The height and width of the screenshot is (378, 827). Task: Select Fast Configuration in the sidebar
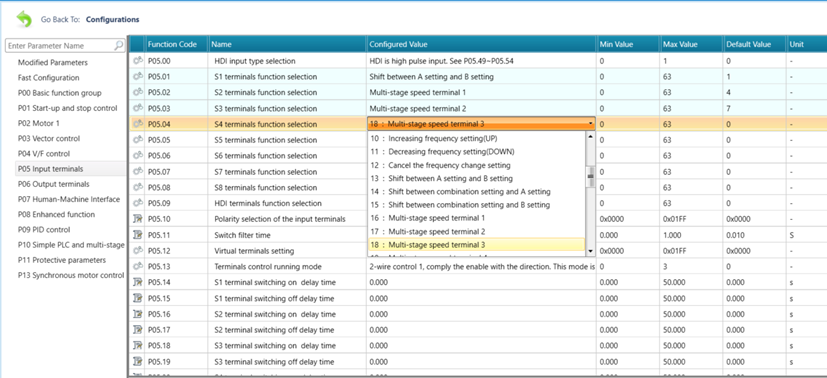49,77
